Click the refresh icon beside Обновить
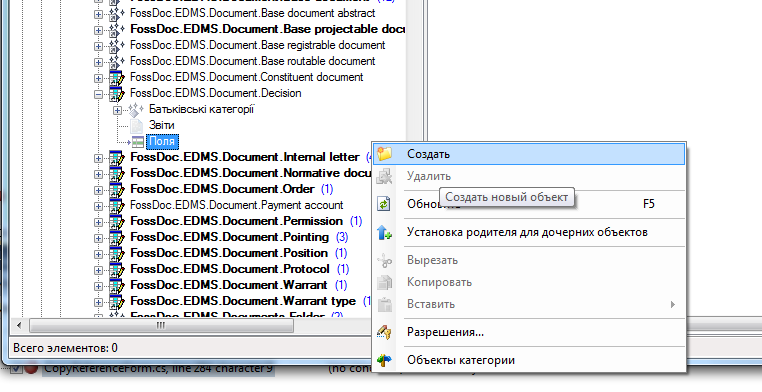This screenshot has height=392, width=762. click(384, 204)
